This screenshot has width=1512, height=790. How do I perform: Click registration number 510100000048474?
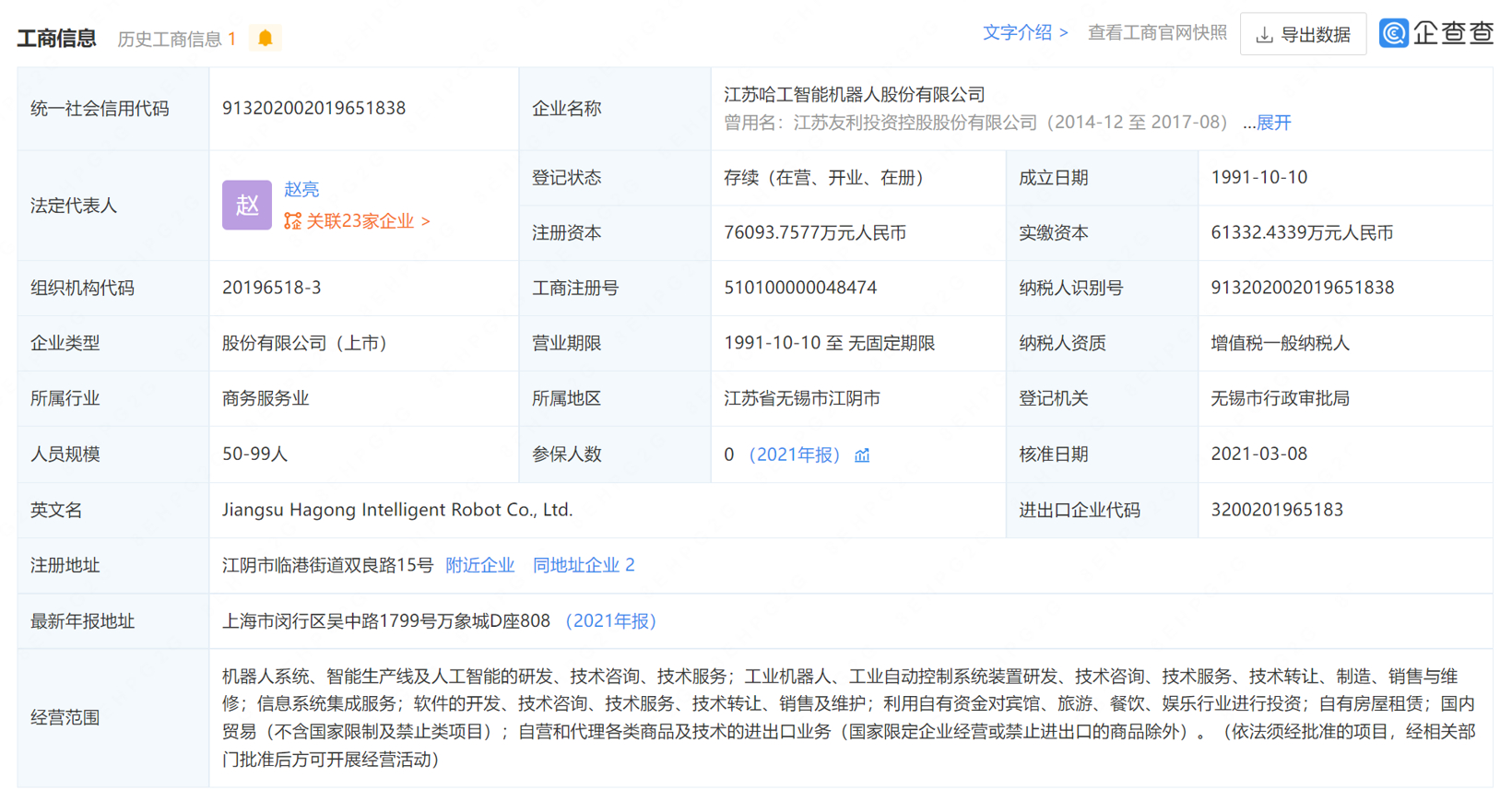[800, 288]
